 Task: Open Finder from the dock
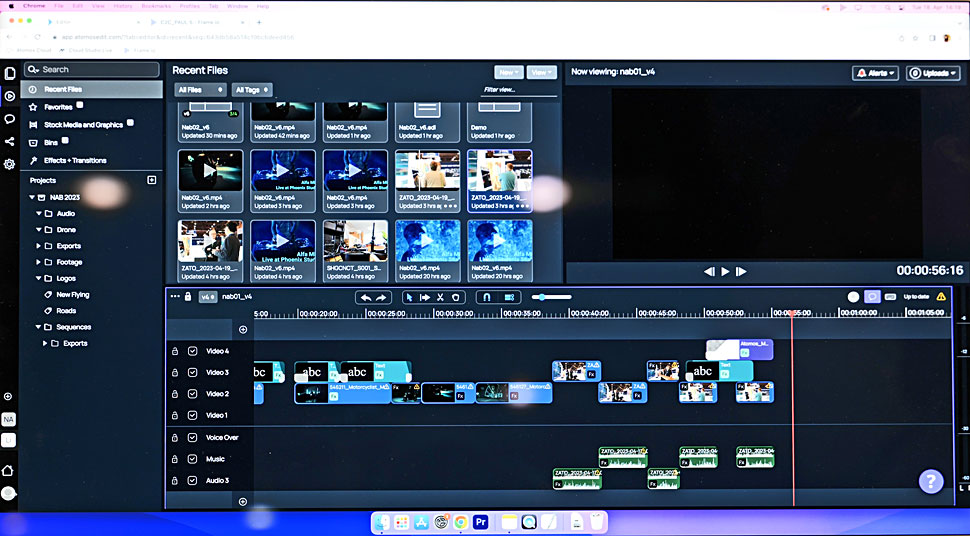(382, 522)
